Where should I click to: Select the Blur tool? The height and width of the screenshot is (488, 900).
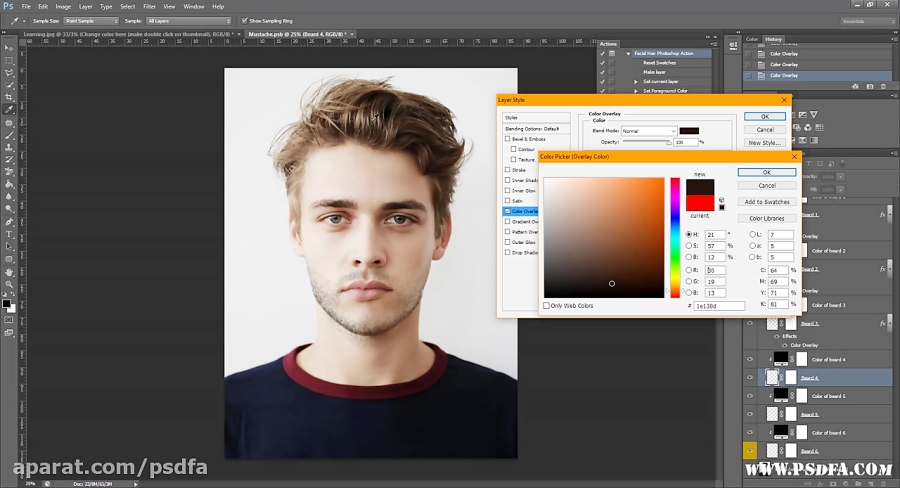point(9,196)
